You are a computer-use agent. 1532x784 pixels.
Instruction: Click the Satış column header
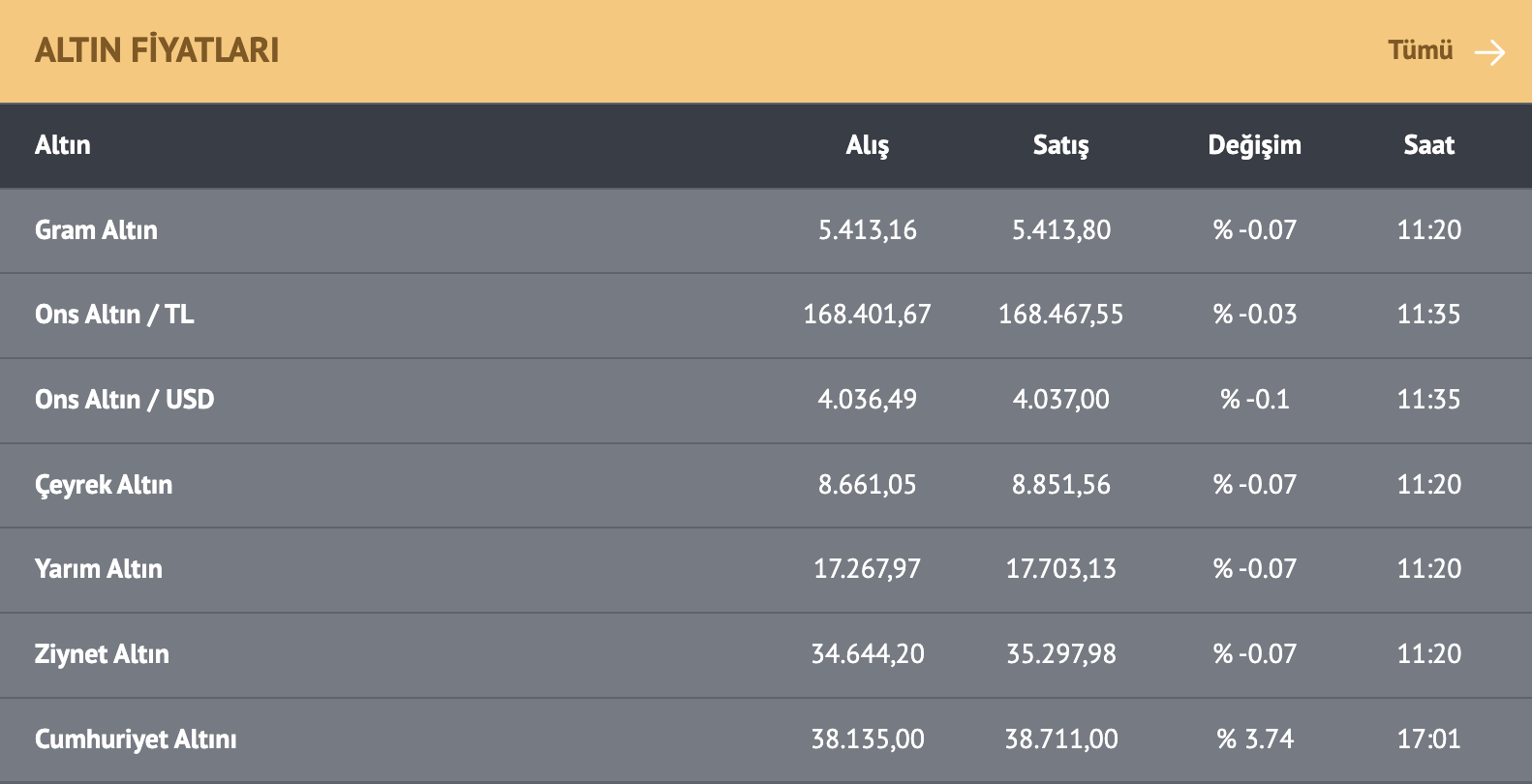(1060, 145)
